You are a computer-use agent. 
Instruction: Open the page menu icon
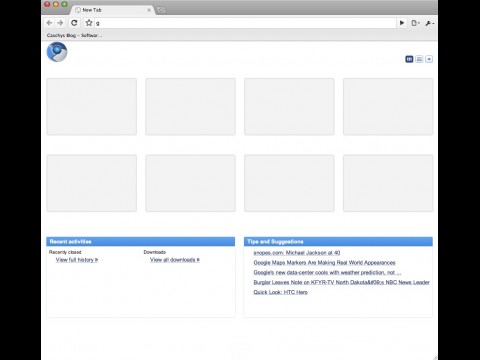click(x=415, y=23)
